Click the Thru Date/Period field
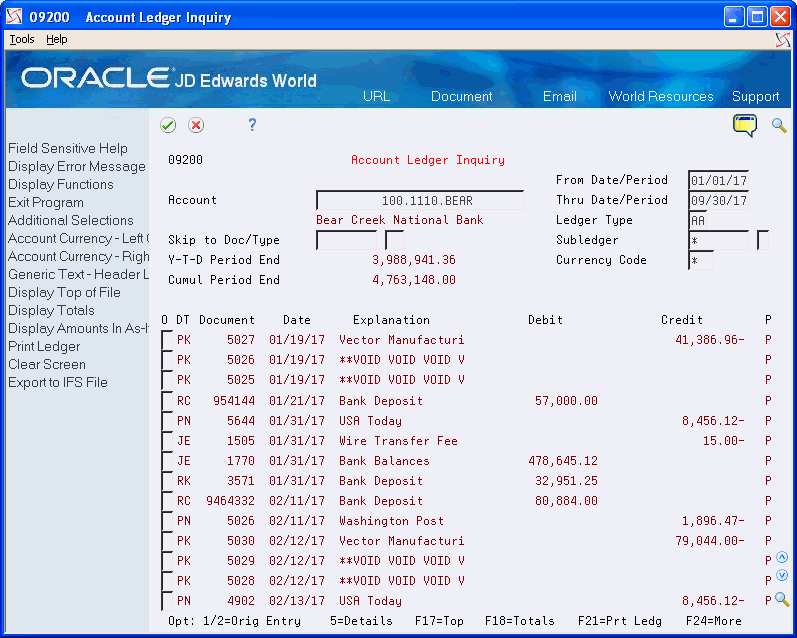 tap(718, 200)
